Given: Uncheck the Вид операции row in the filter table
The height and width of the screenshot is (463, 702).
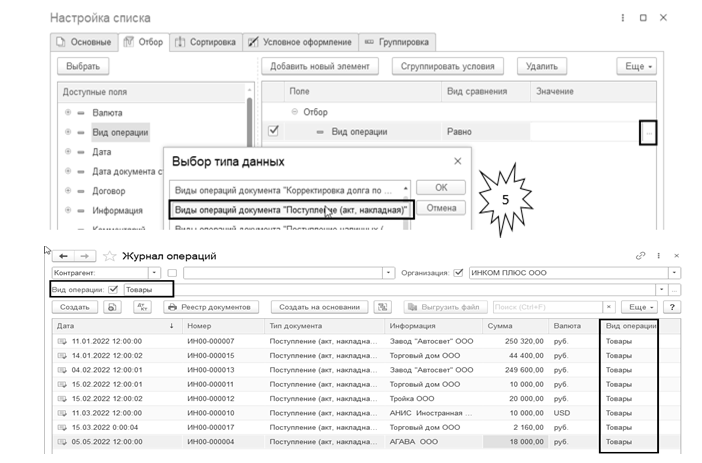Looking at the screenshot, I should click(273, 131).
